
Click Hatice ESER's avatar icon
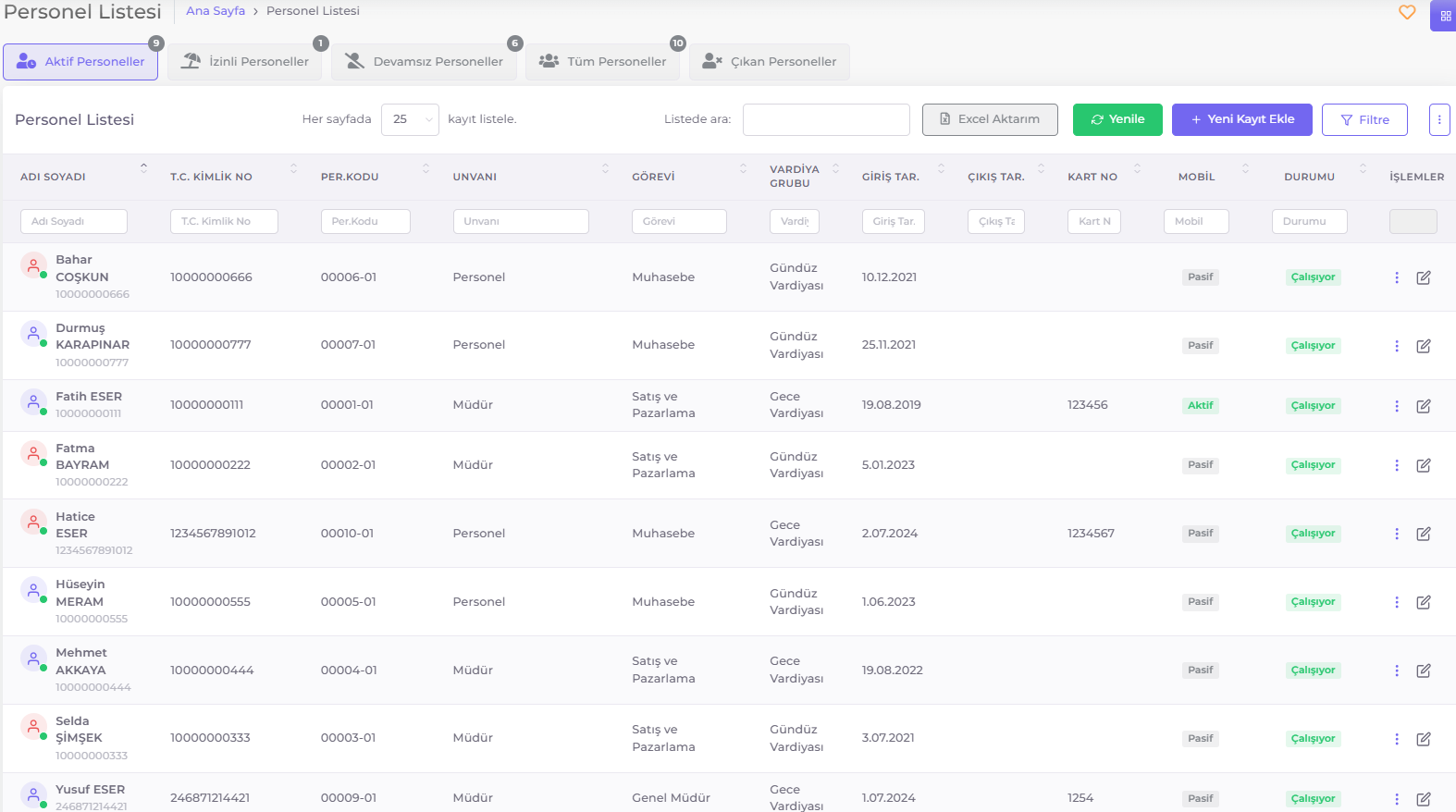pos(33,522)
